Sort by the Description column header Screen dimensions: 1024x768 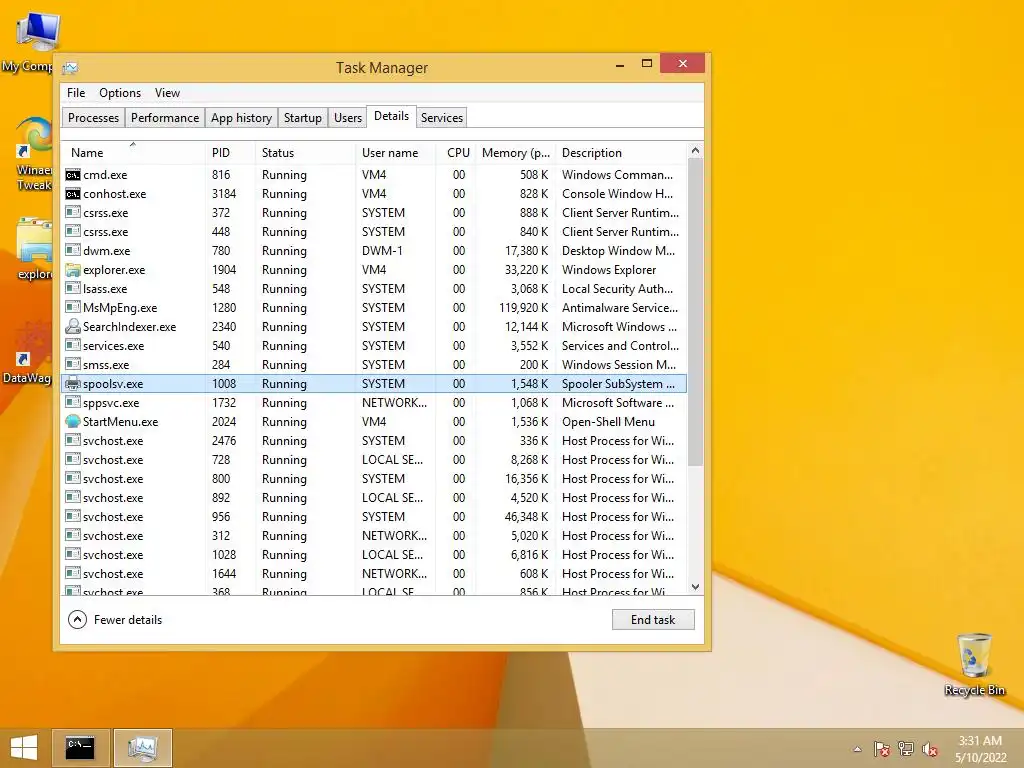[x=621, y=152]
